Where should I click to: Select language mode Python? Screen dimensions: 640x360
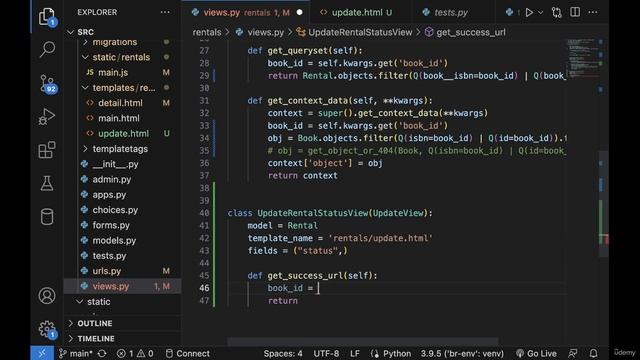391,353
